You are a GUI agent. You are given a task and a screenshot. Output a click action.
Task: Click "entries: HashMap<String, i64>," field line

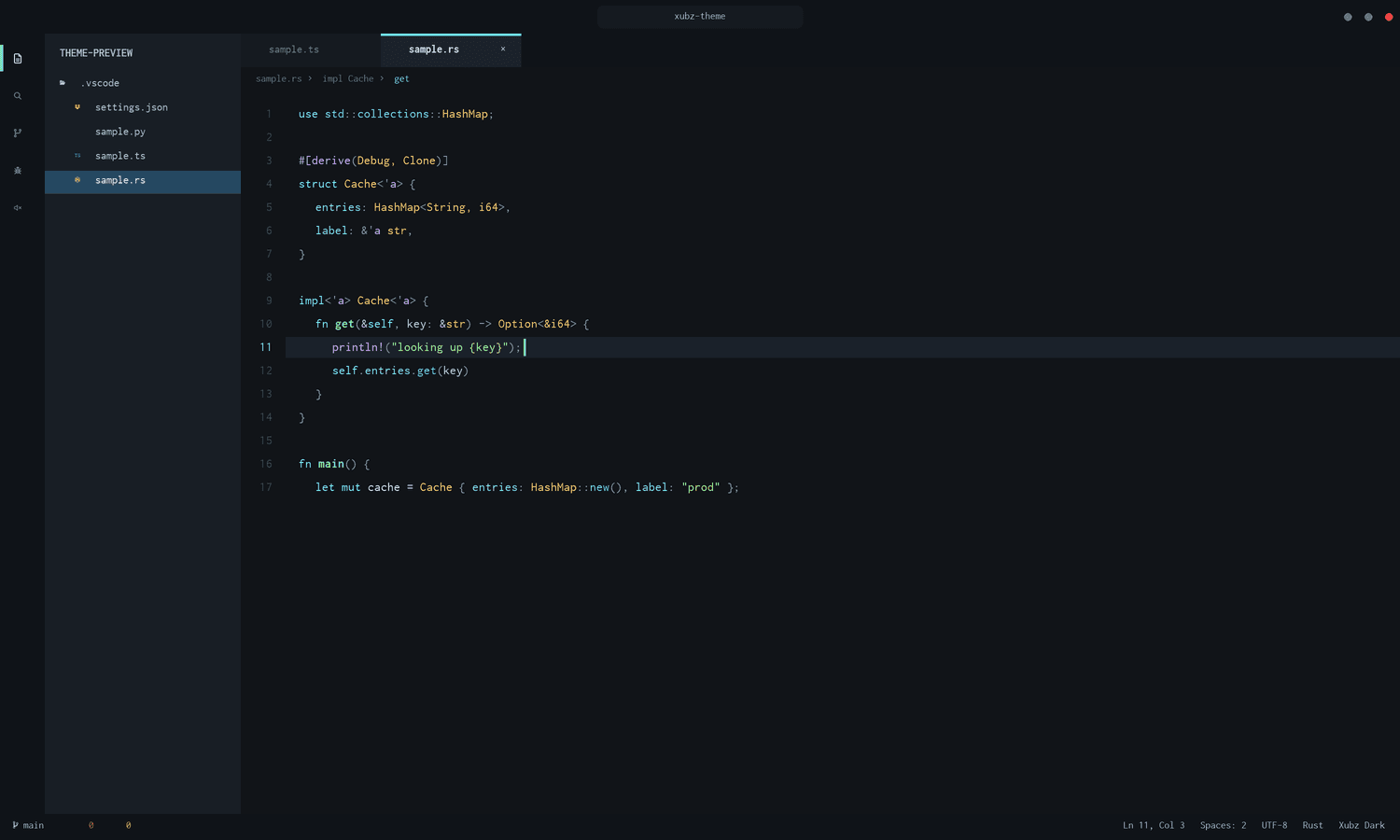[x=413, y=207]
